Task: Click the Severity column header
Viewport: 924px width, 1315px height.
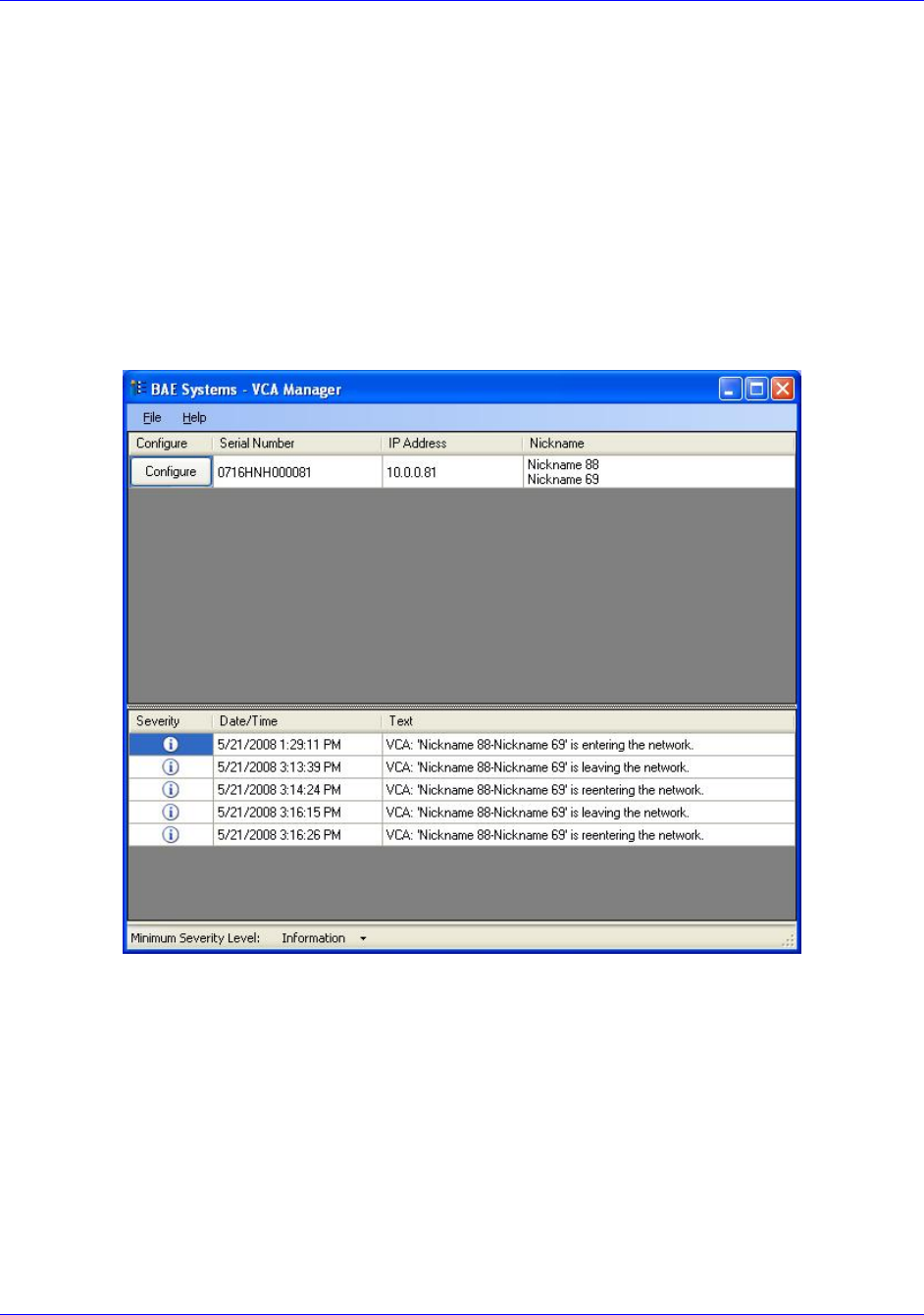Action: [x=170, y=721]
